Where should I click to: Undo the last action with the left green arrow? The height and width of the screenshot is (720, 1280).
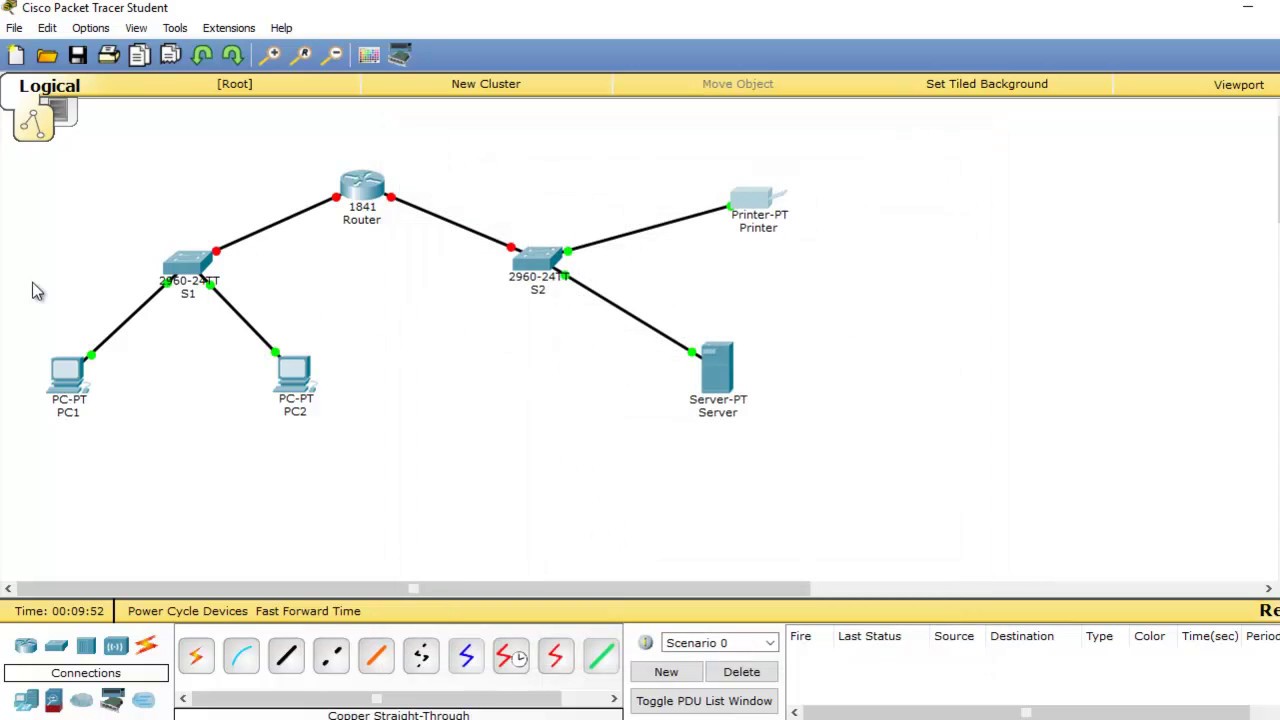tap(202, 55)
